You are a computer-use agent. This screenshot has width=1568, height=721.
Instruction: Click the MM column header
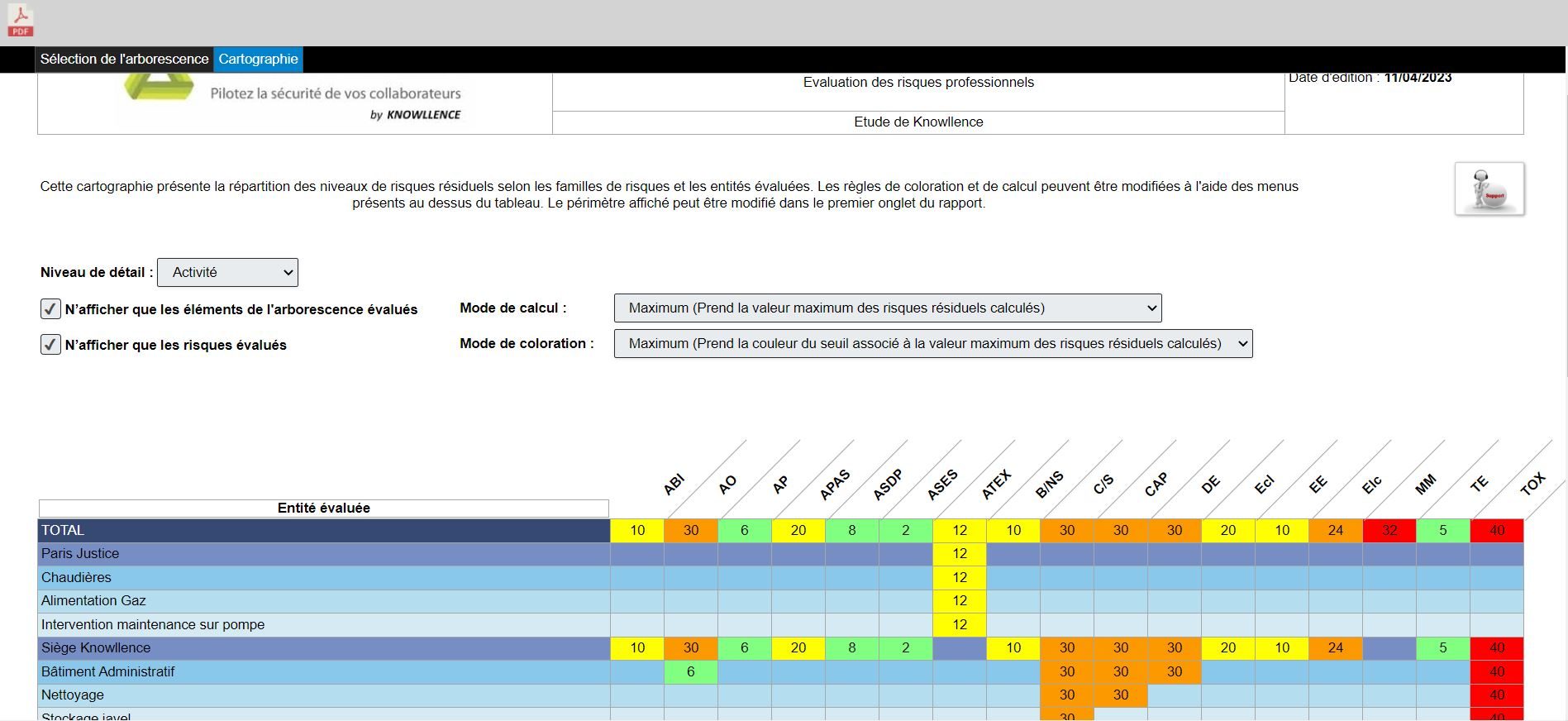(x=1426, y=485)
